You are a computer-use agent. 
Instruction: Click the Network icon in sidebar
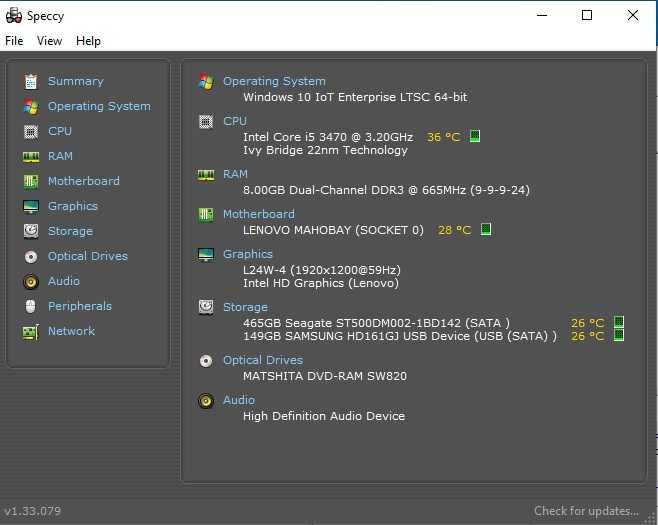[x=30, y=331]
